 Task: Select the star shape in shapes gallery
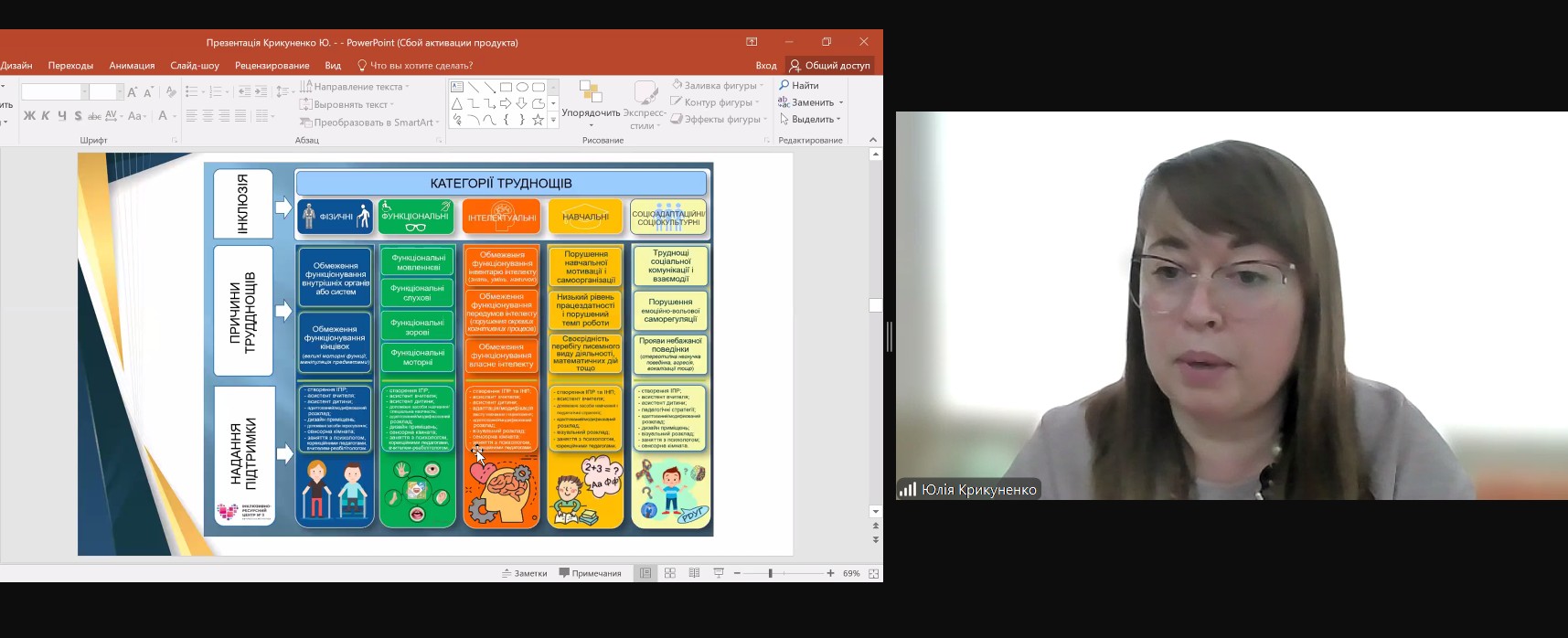click(x=538, y=120)
